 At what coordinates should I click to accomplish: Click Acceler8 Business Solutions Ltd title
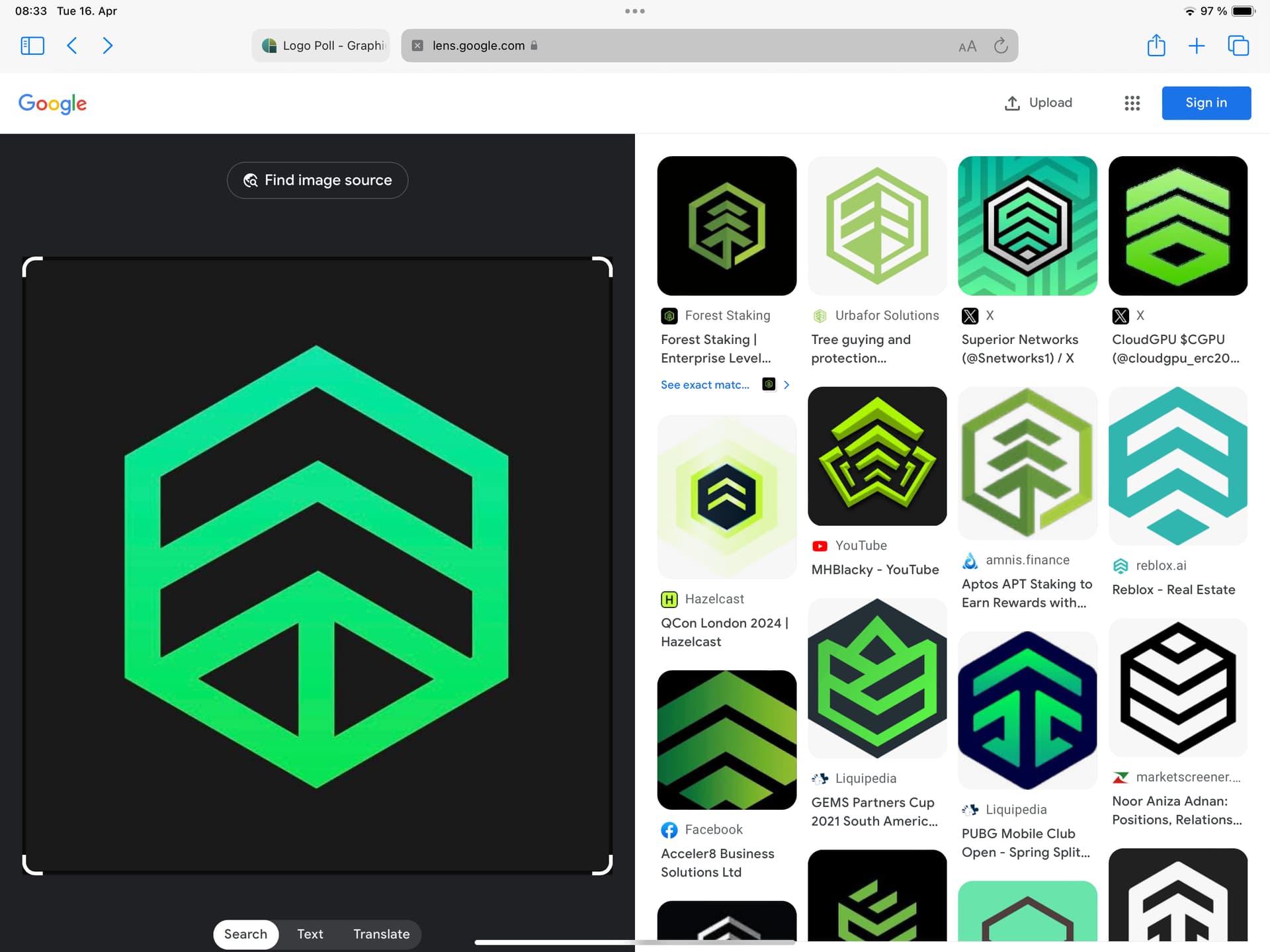pyautogui.click(x=717, y=863)
